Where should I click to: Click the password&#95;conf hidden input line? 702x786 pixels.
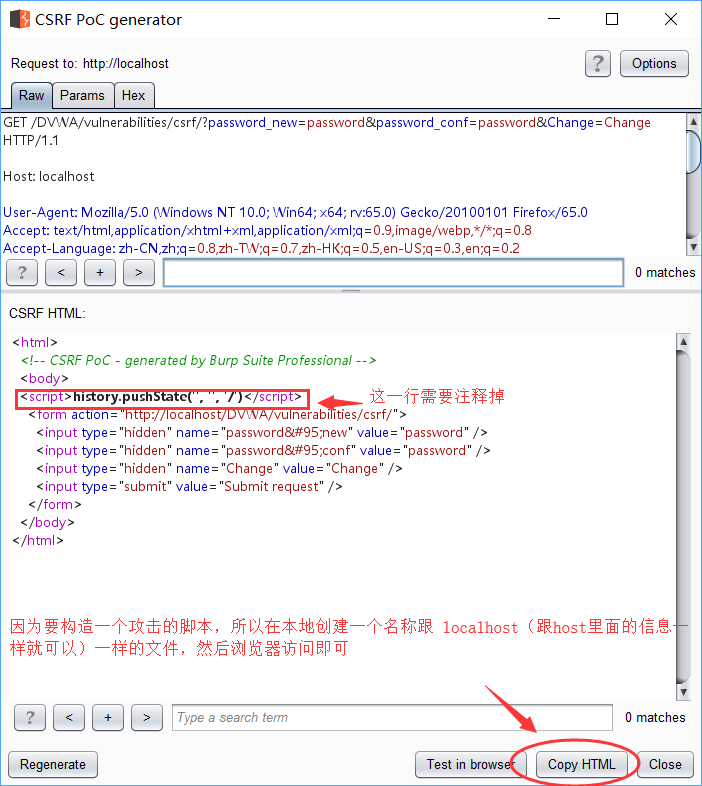point(263,451)
